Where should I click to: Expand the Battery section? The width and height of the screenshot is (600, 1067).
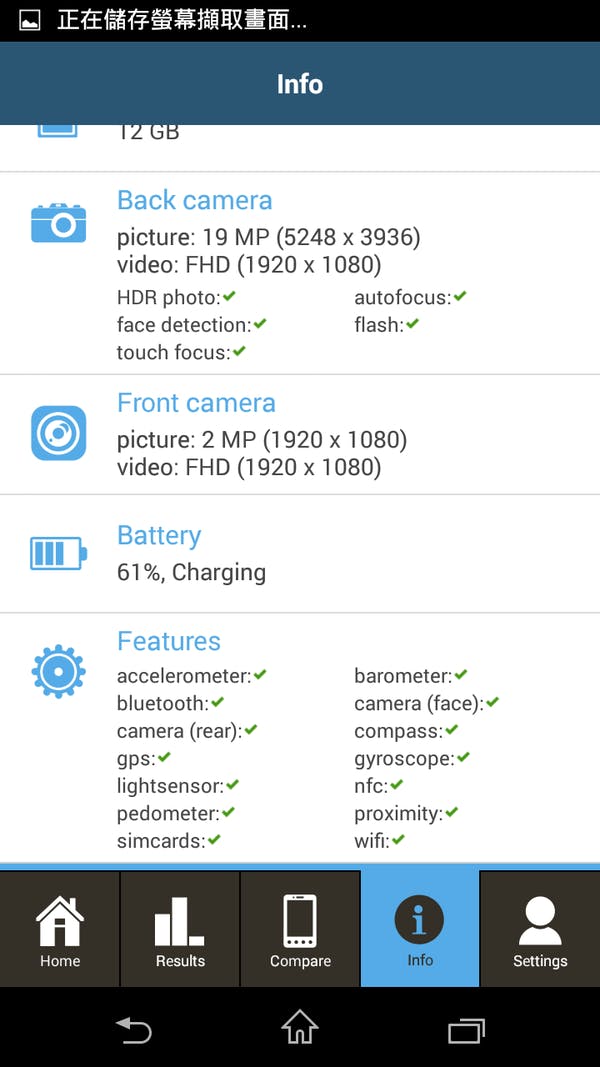pyautogui.click(x=158, y=536)
